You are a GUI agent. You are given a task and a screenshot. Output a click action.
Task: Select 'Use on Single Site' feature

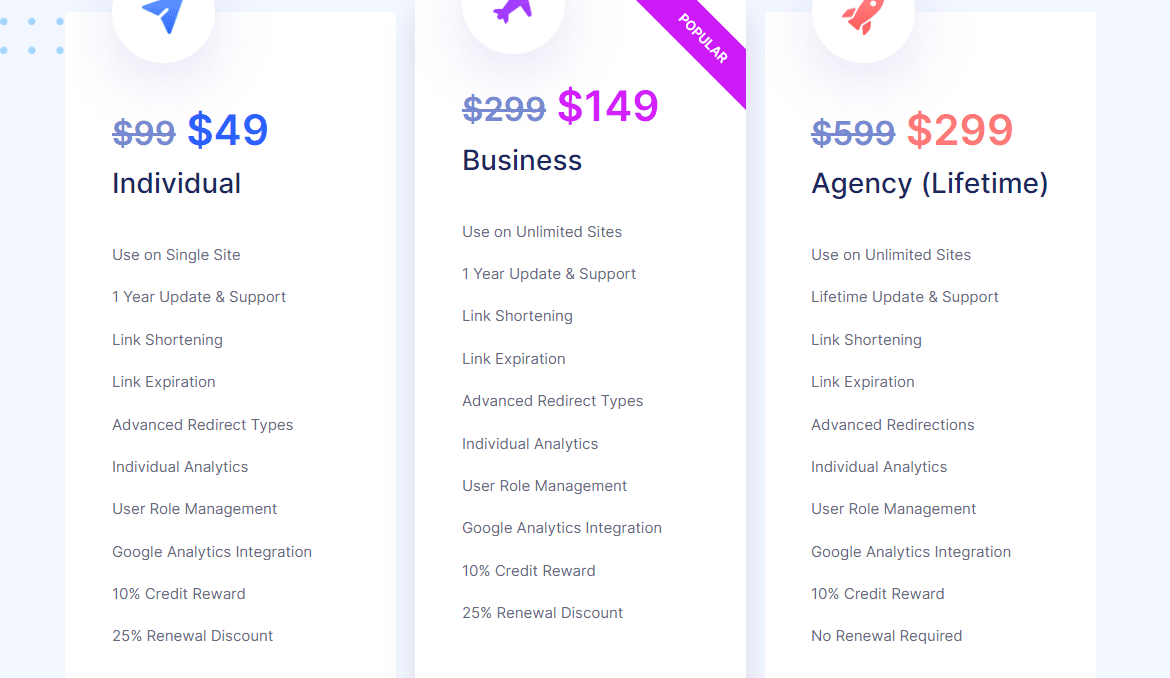pos(176,255)
